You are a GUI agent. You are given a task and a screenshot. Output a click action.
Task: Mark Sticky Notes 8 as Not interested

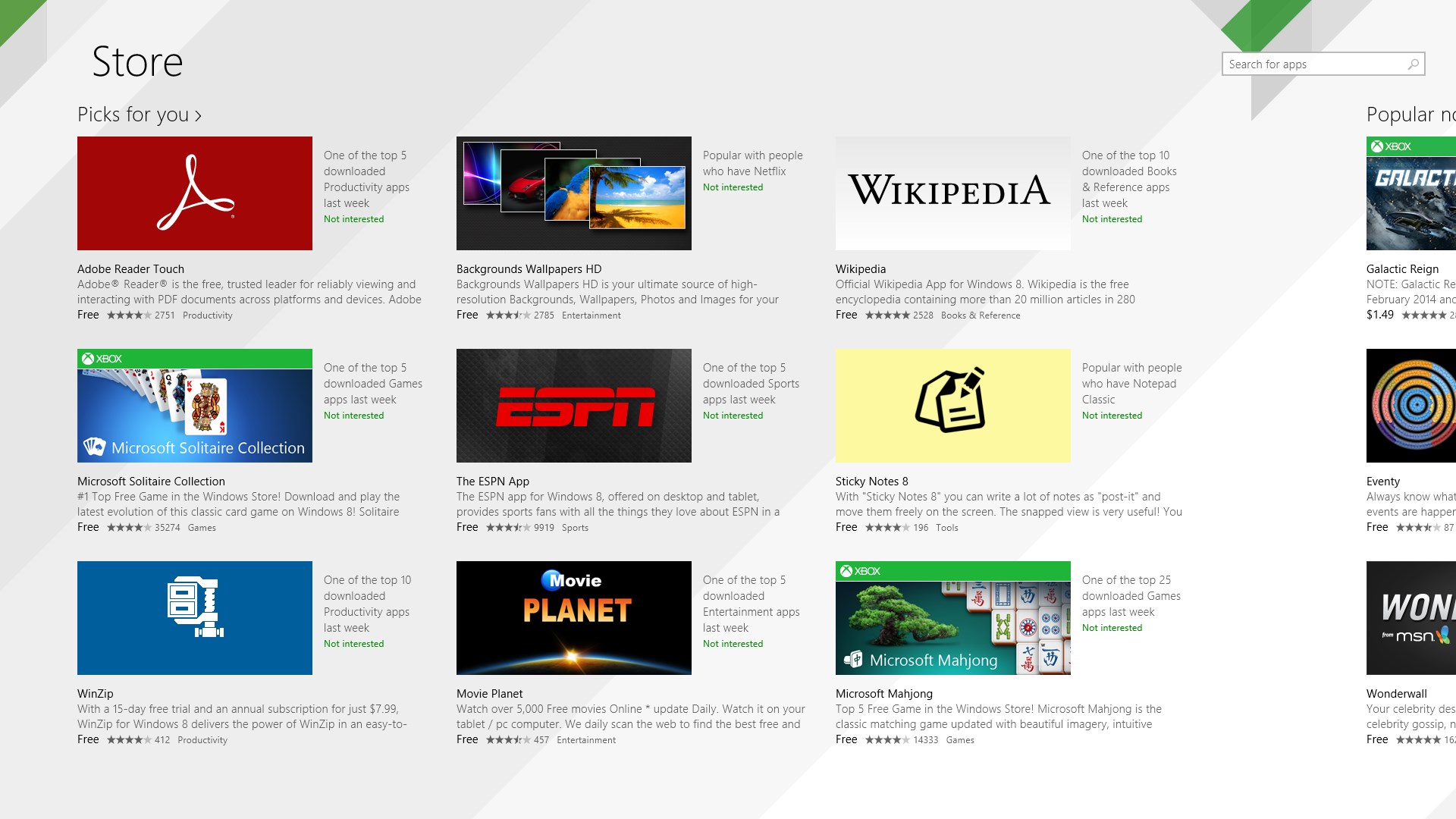tap(1112, 416)
